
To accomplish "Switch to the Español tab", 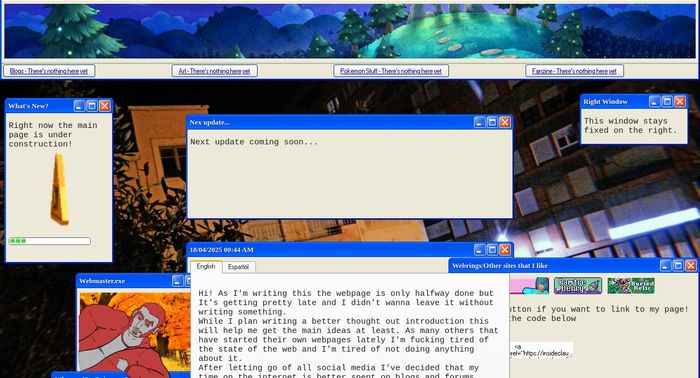I will coord(238,267).
